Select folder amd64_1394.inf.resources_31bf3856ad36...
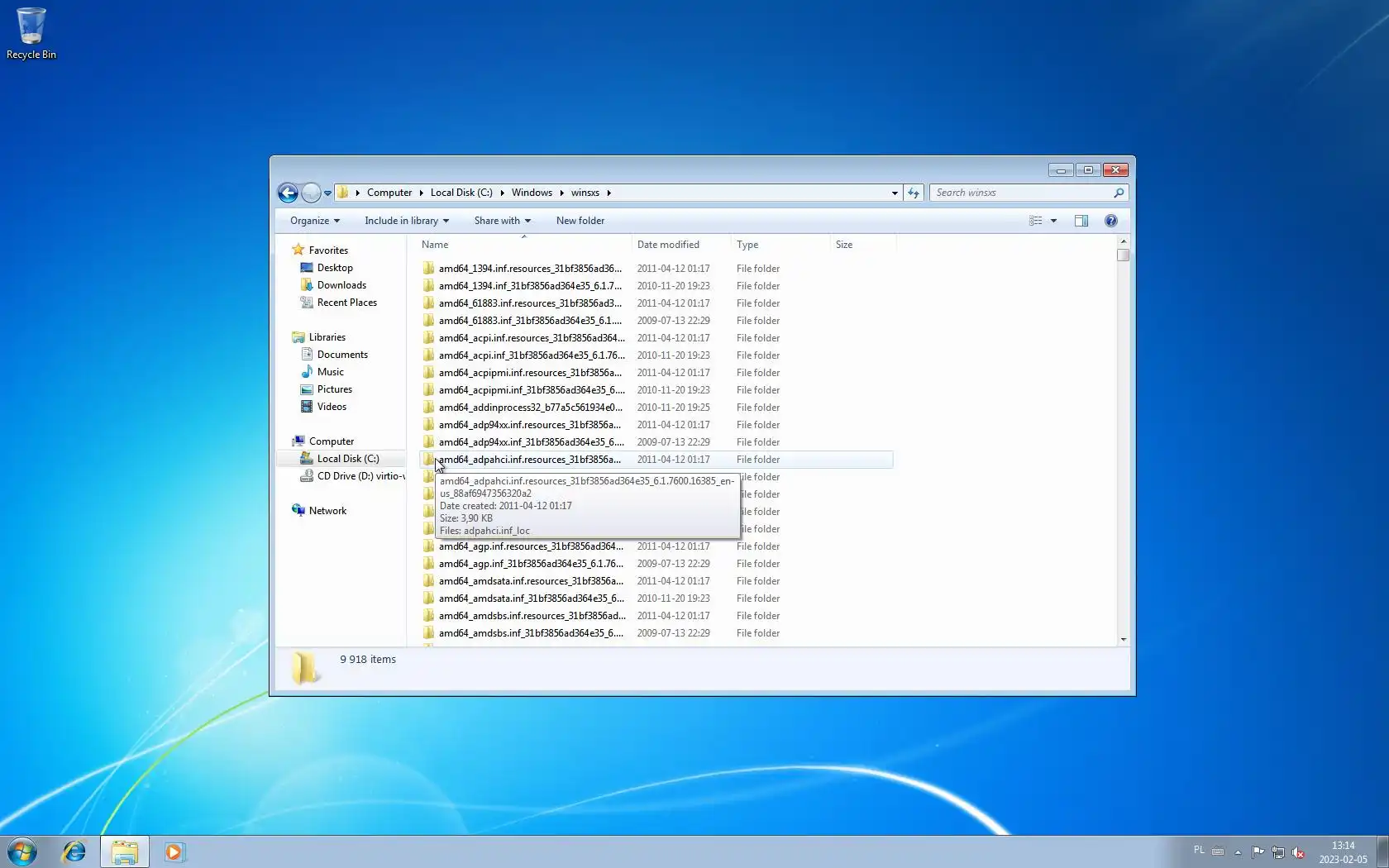The image size is (1389, 868). pos(530,269)
